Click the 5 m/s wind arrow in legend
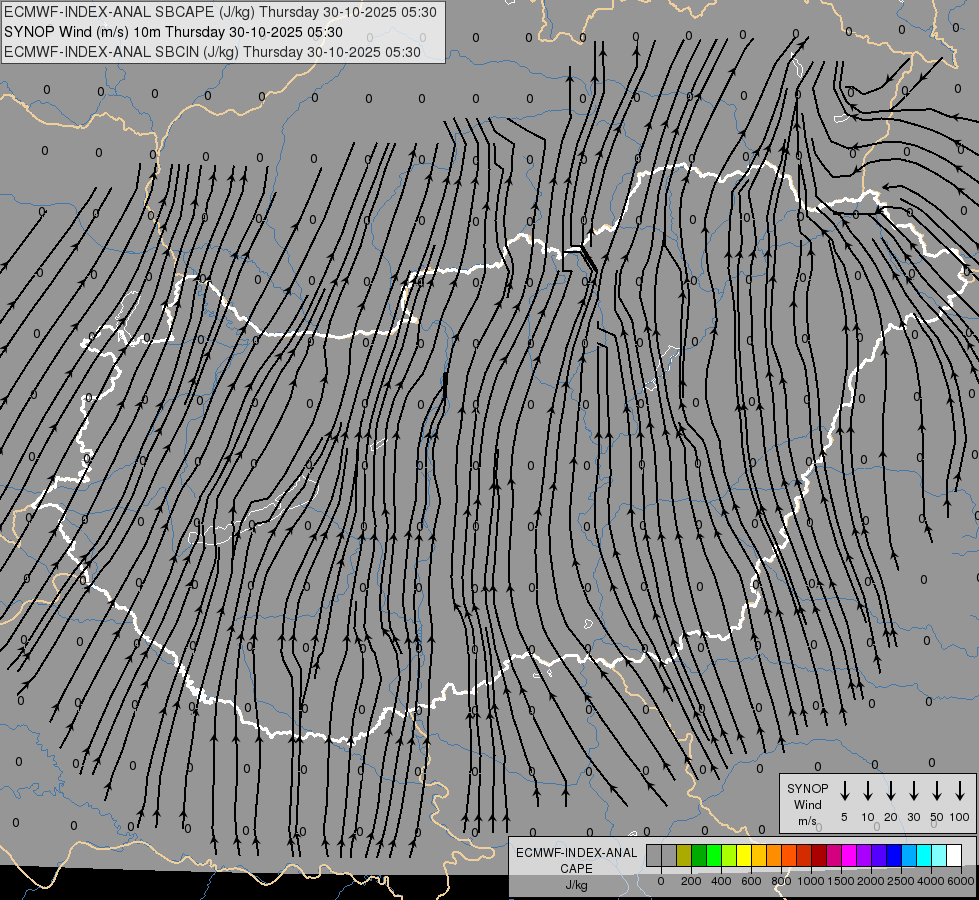The image size is (979, 900). tap(844, 791)
